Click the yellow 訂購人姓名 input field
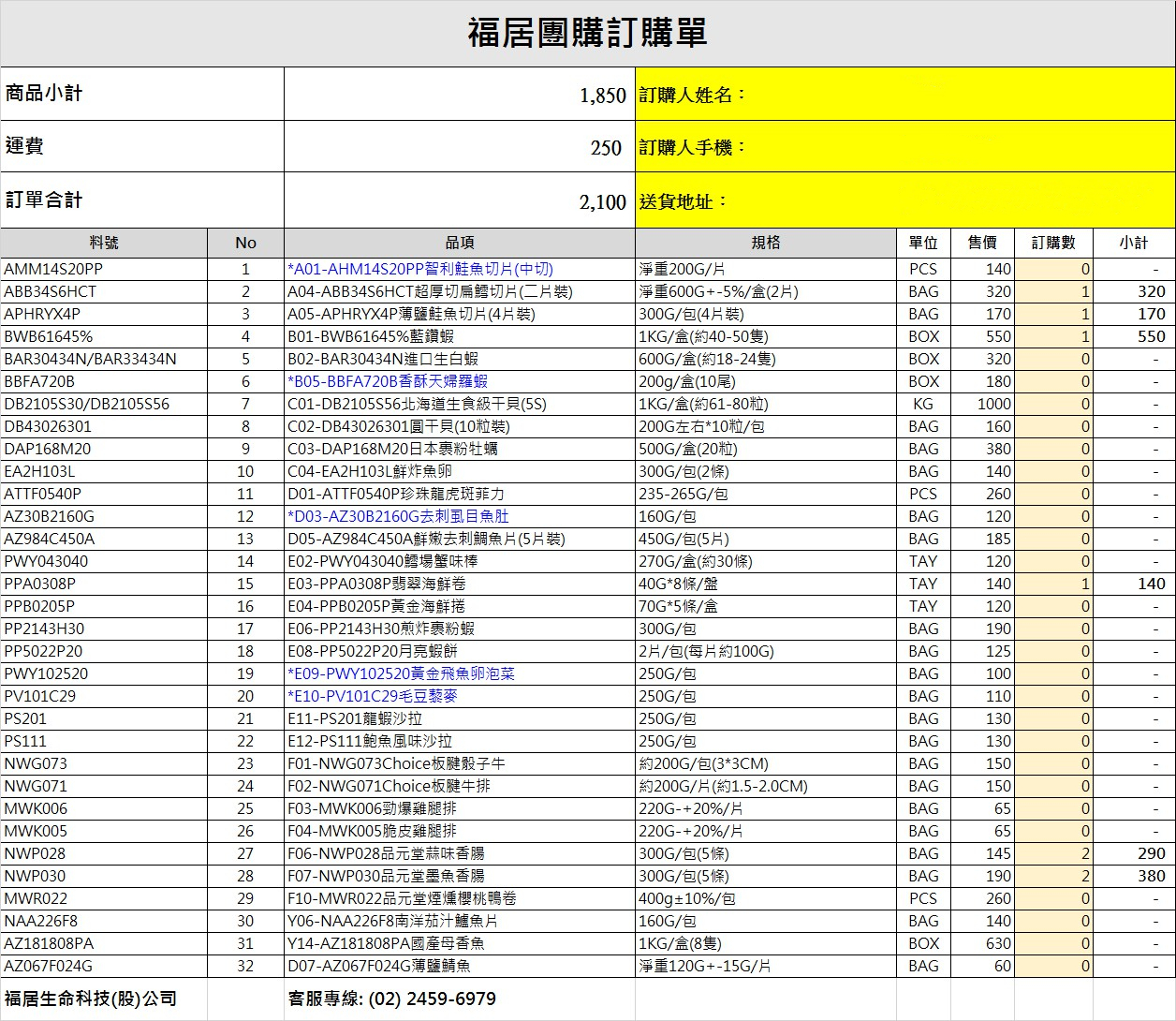 905,94
